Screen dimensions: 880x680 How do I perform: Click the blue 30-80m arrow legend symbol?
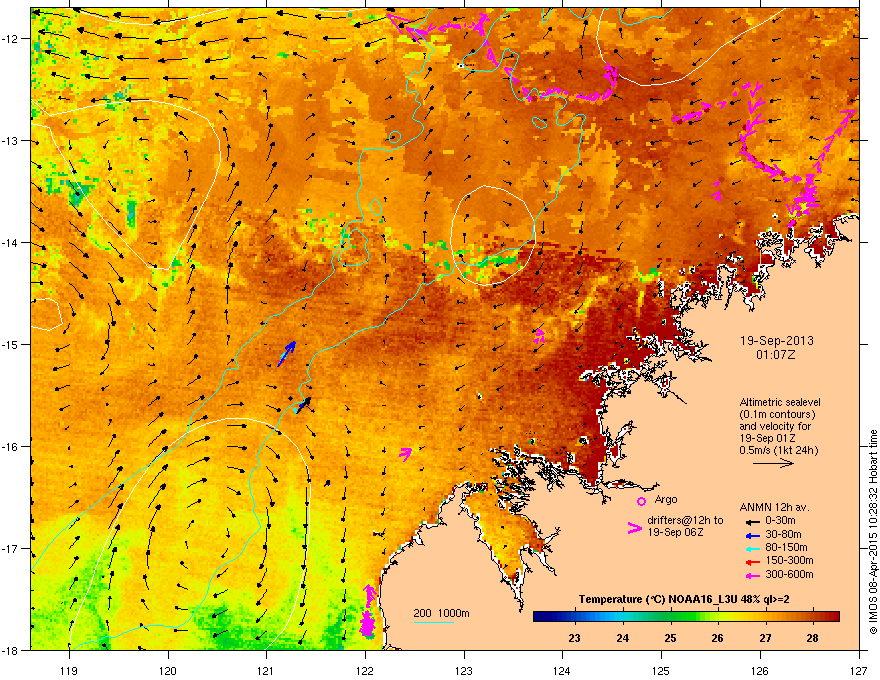[x=752, y=535]
